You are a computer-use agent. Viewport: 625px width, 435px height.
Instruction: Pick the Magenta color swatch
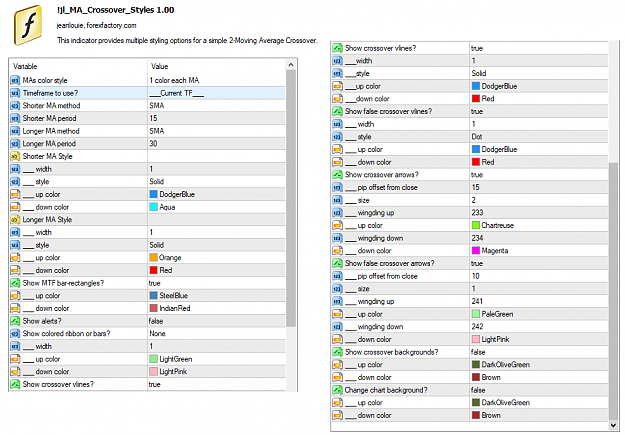coord(476,251)
